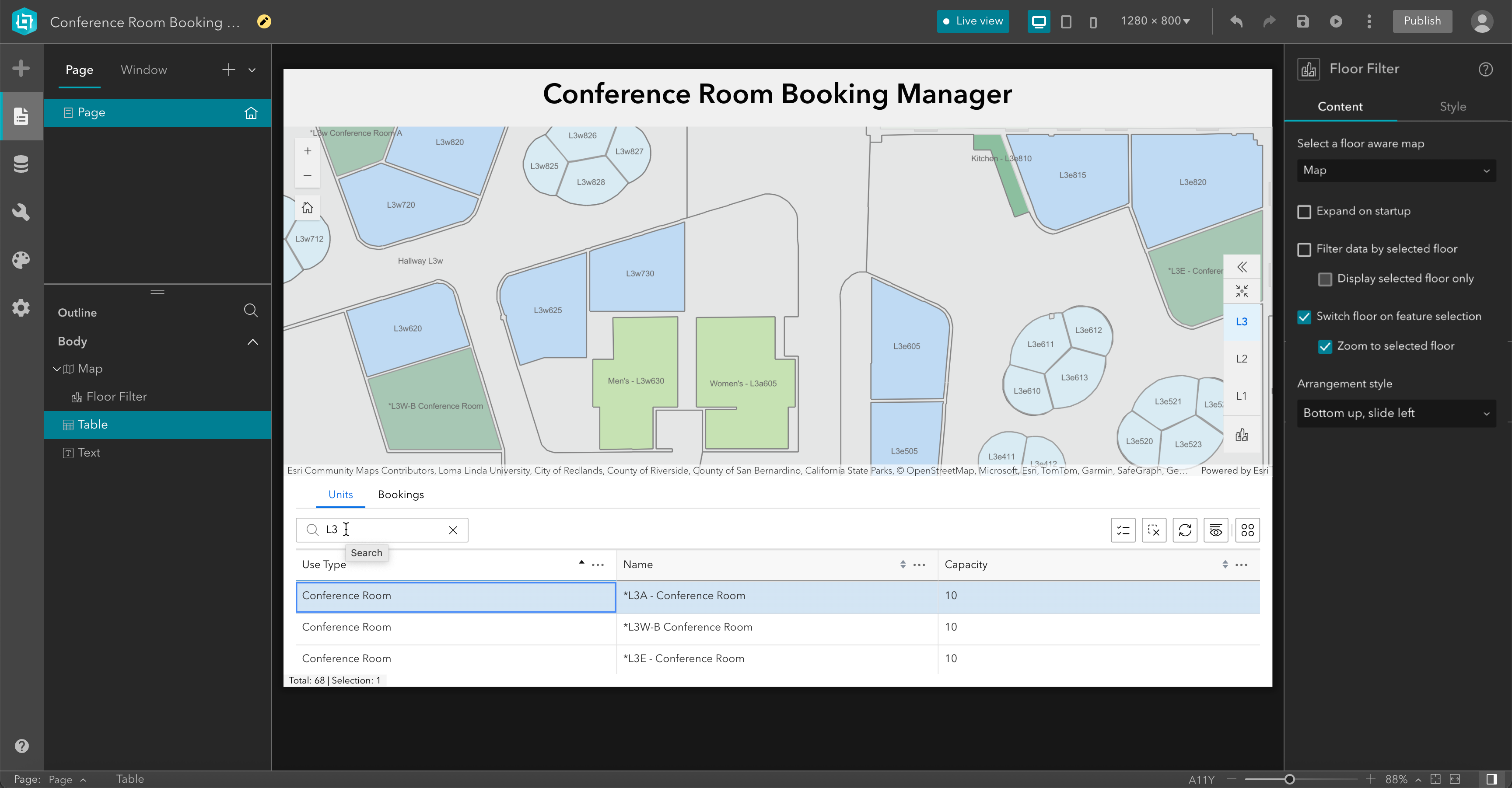
Task: Click the zoom level slider handle
Action: 1289,779
